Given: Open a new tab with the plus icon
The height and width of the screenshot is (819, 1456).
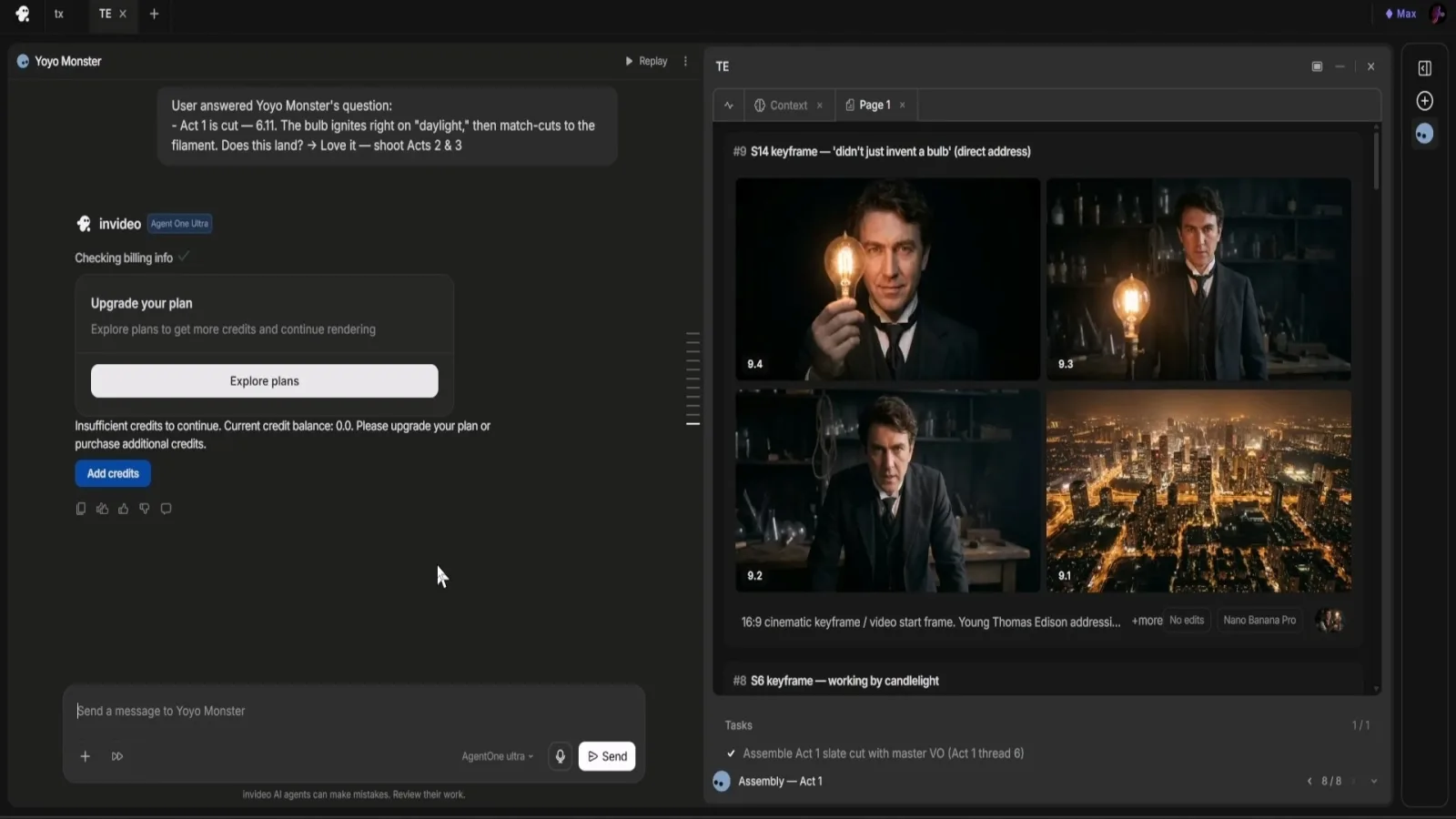Looking at the screenshot, I should 154,14.
